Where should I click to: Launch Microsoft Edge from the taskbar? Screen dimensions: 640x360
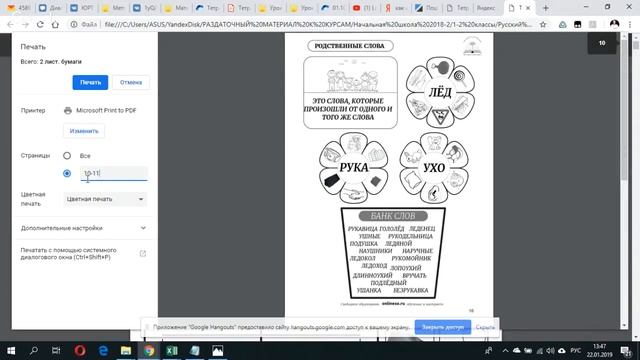103,351
